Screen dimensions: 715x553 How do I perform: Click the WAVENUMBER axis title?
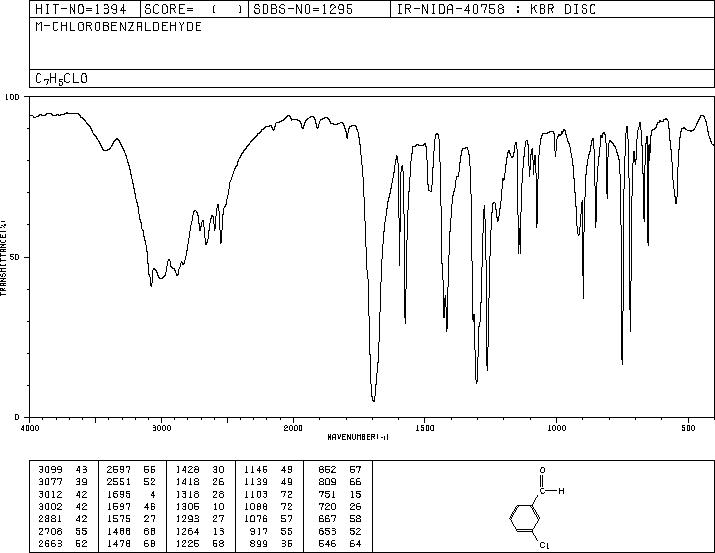(358, 437)
